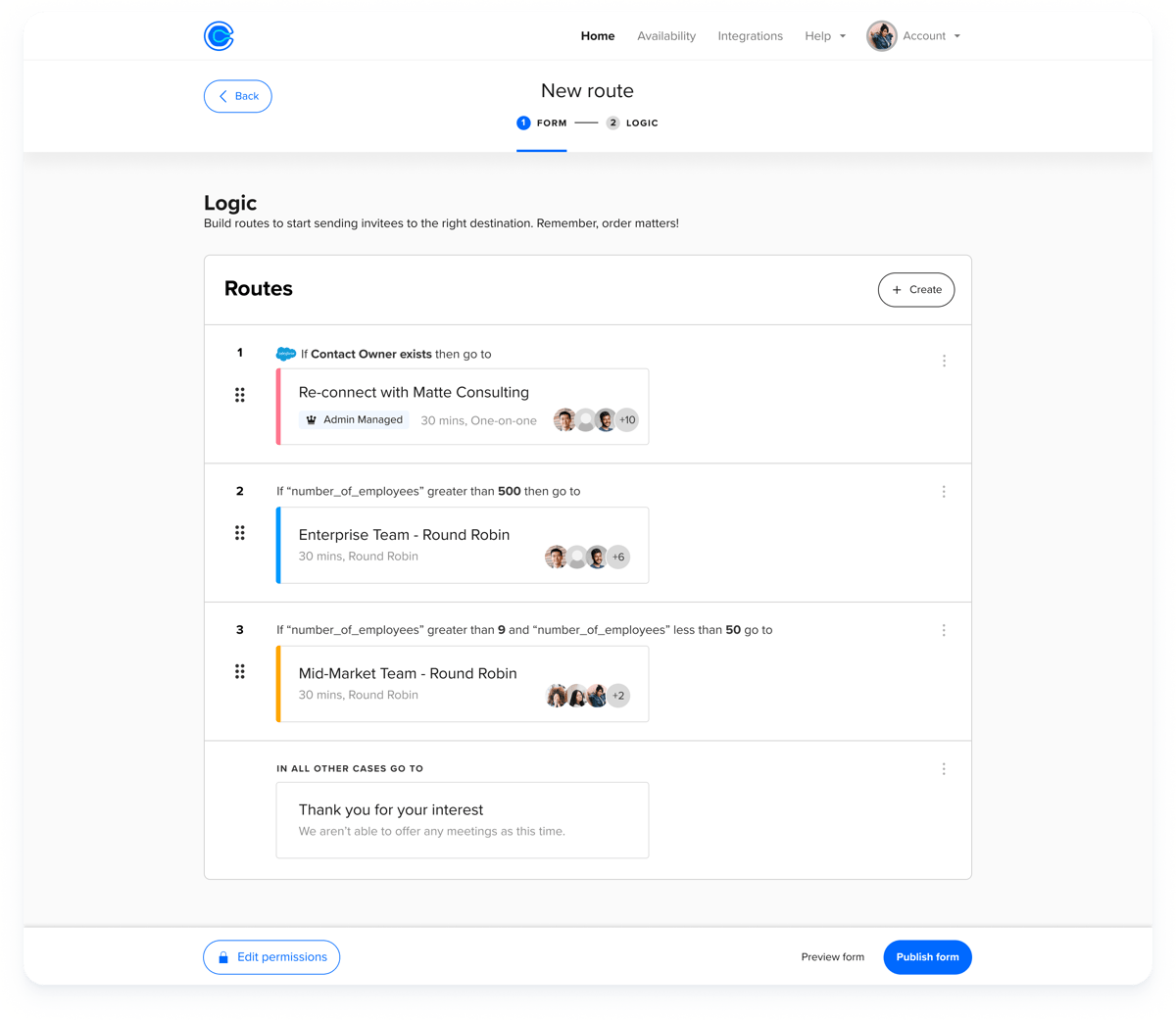
Task: Click first host avatar on Enterprise Team card
Action: click(x=556, y=558)
